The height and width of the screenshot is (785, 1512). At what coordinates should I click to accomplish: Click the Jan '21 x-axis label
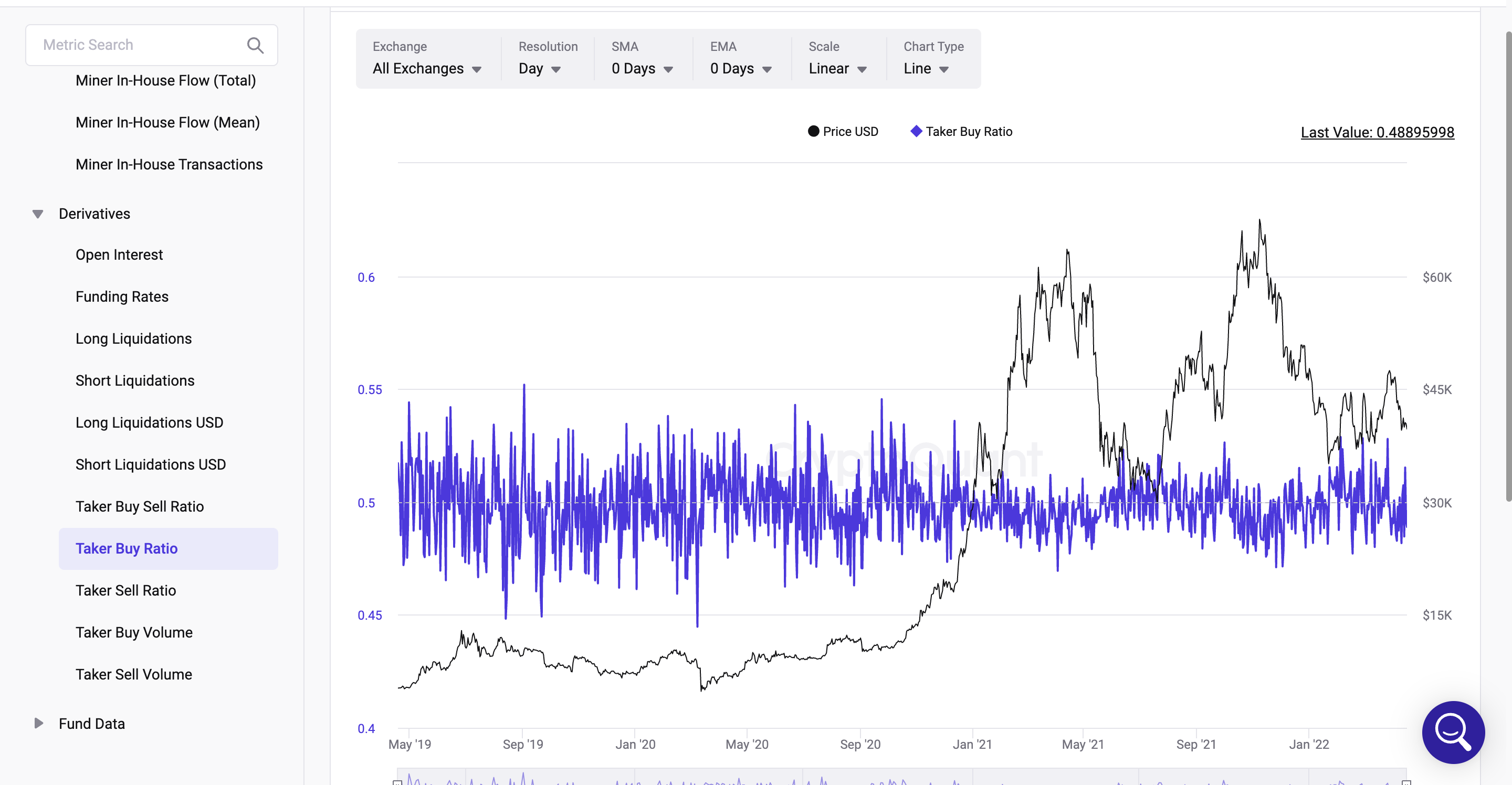pos(972,744)
